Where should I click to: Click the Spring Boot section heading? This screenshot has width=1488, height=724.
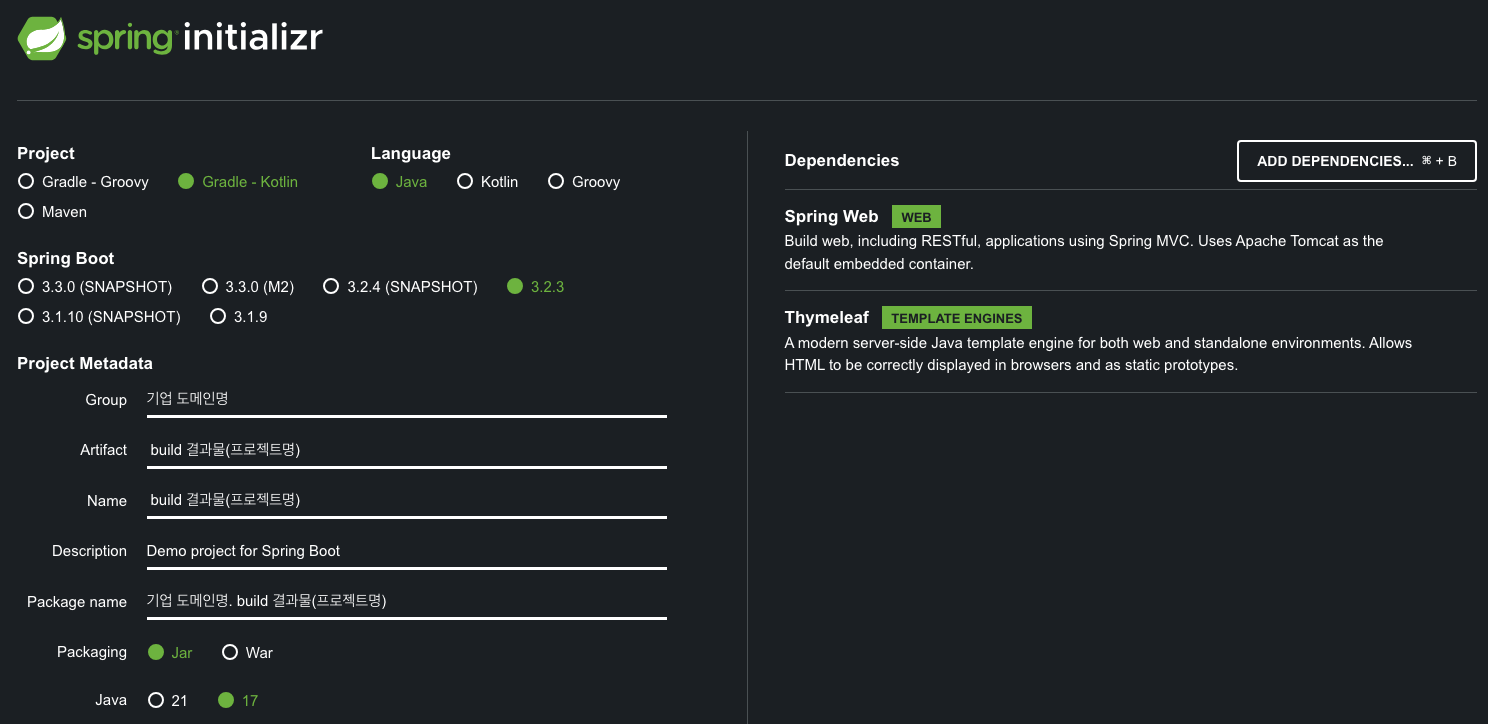coord(66,258)
